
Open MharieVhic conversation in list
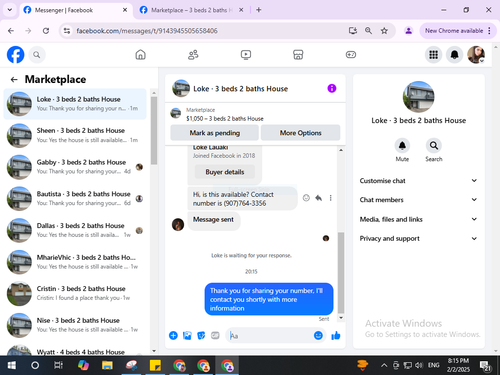click(75, 262)
